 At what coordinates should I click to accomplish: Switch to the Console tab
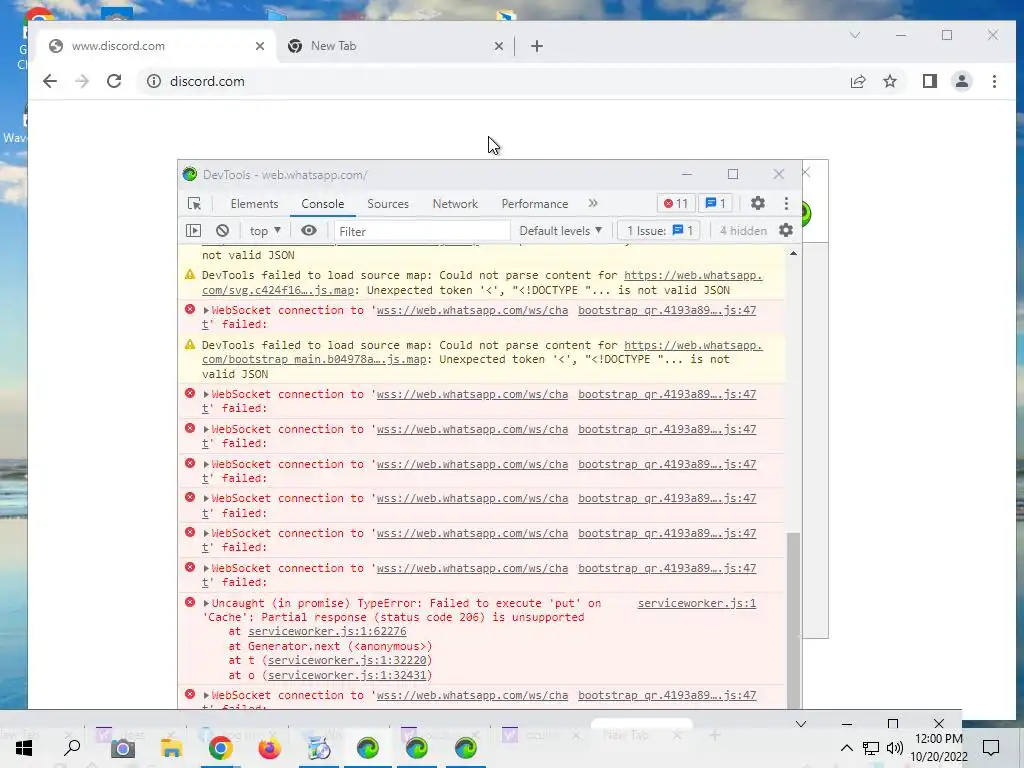coord(323,204)
